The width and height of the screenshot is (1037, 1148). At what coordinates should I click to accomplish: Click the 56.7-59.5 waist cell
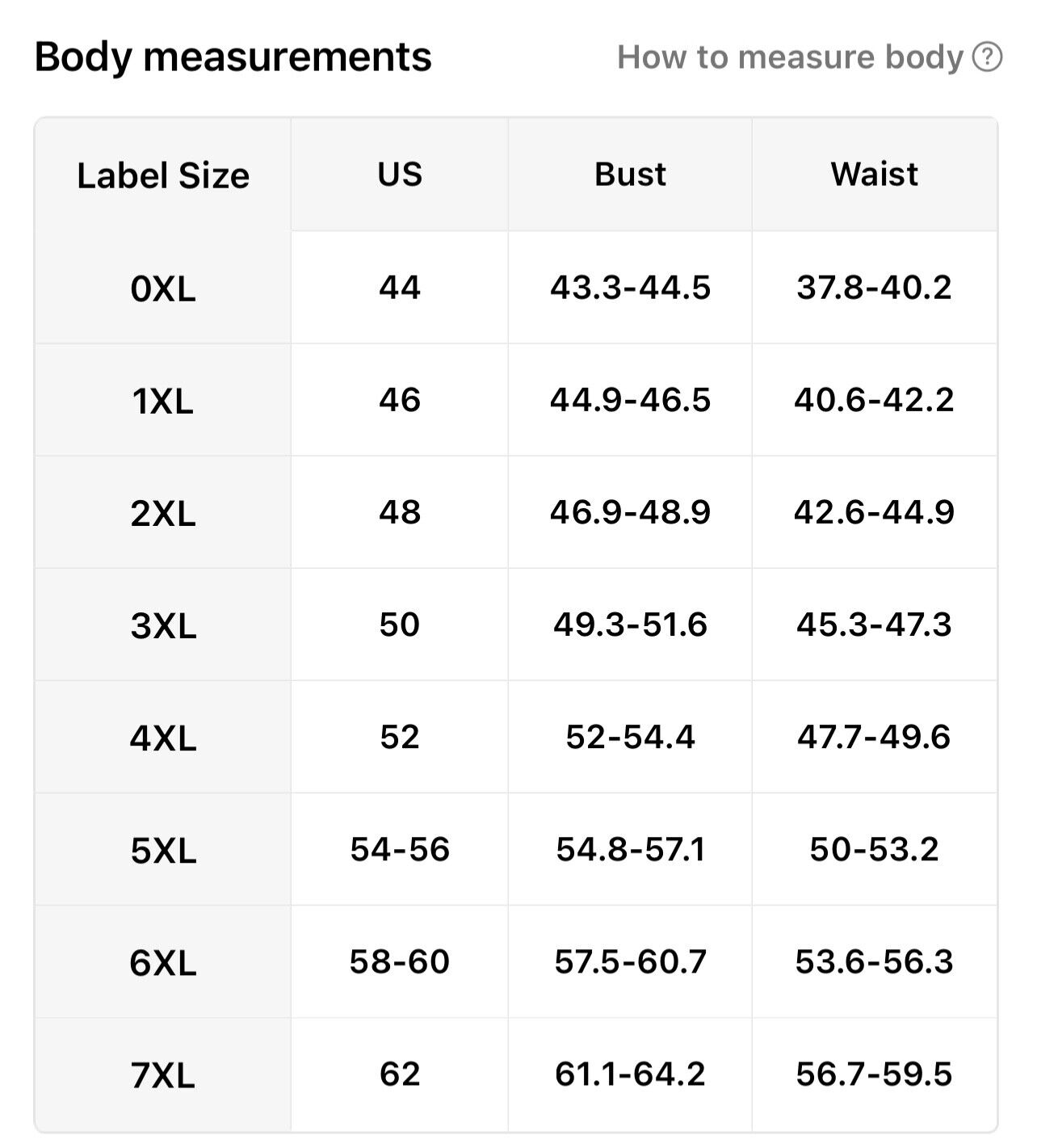(875, 1074)
